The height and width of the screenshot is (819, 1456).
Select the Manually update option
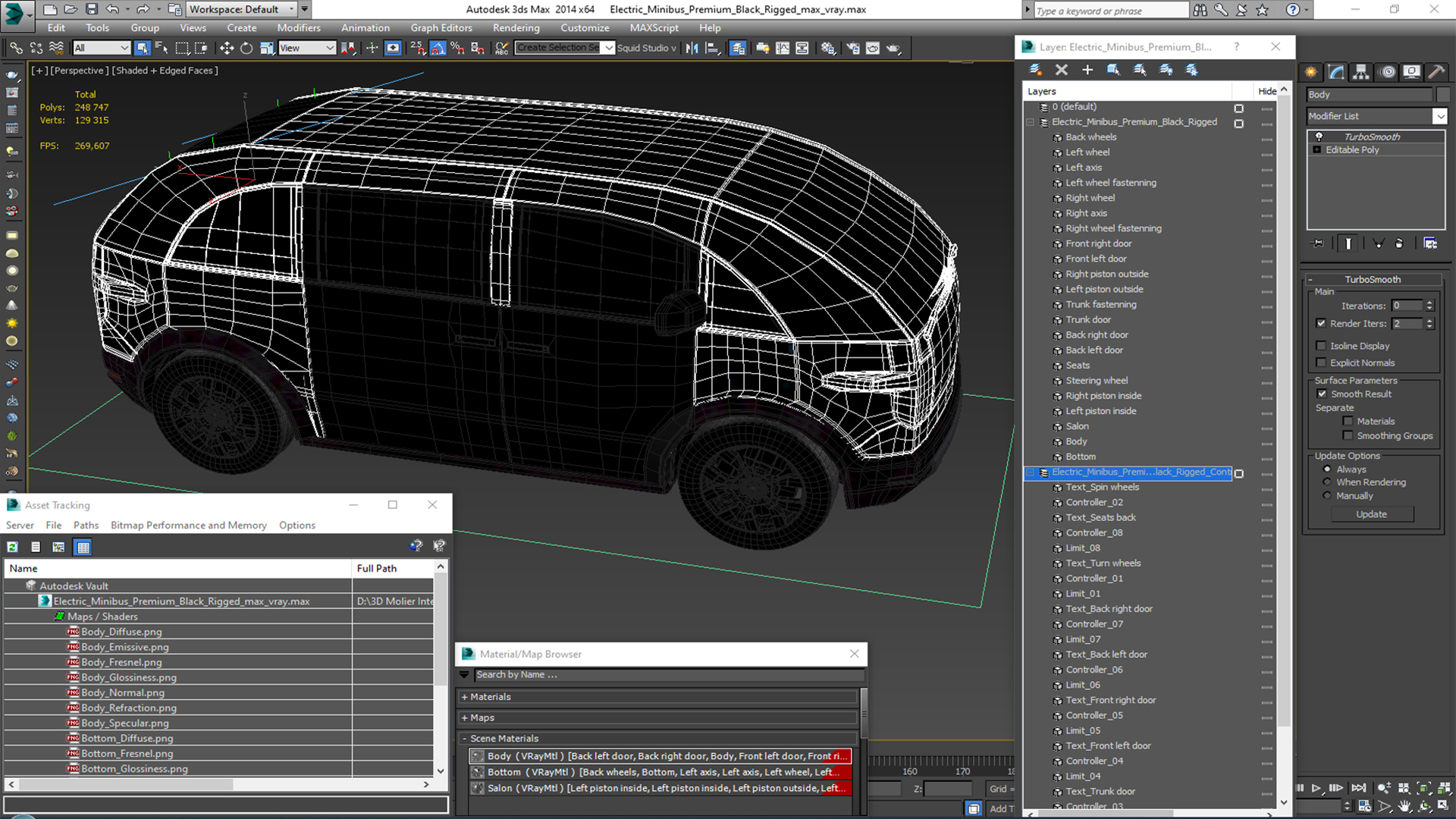click(x=1327, y=496)
